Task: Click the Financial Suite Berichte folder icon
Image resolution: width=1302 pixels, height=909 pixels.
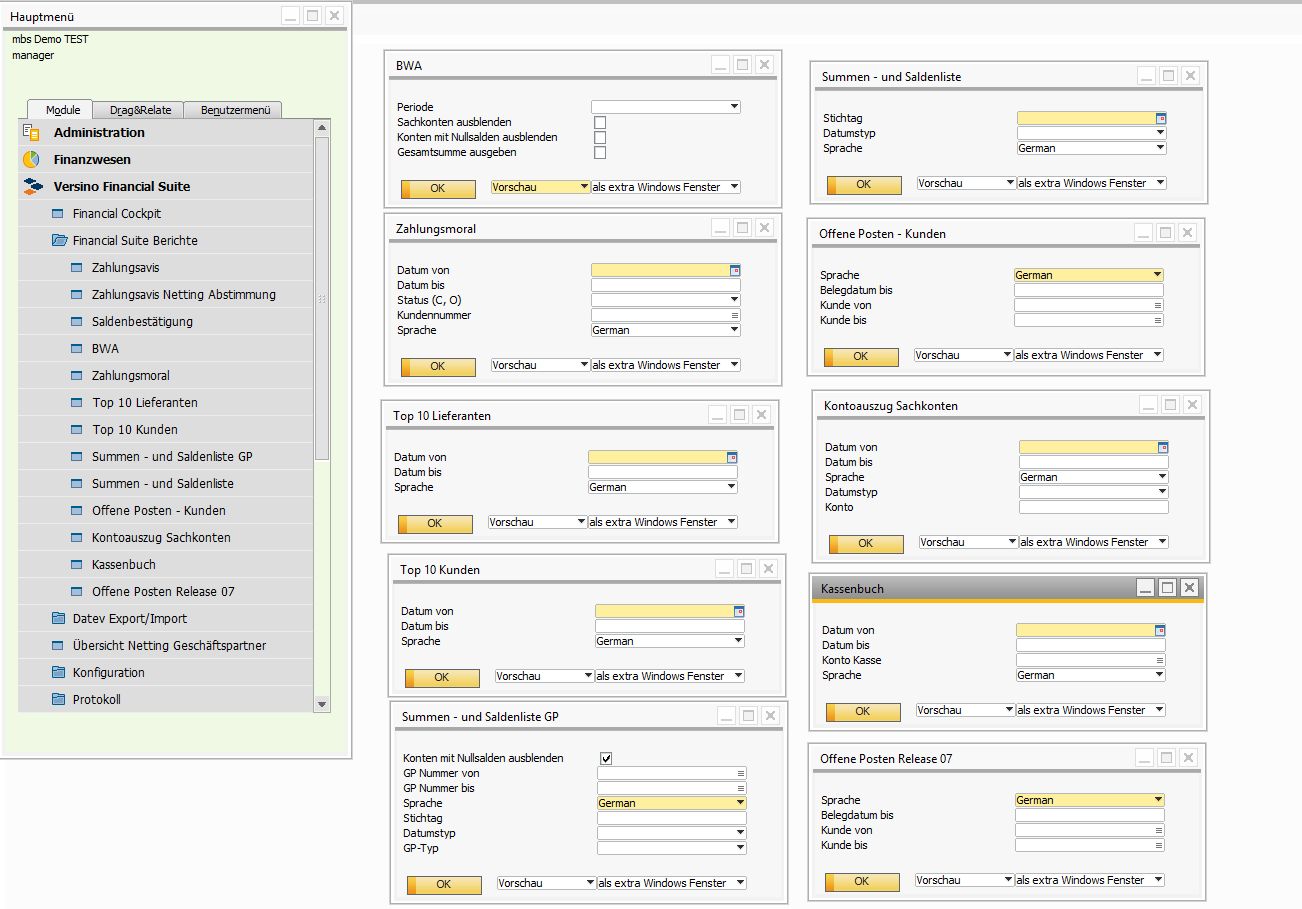Action: pos(58,241)
